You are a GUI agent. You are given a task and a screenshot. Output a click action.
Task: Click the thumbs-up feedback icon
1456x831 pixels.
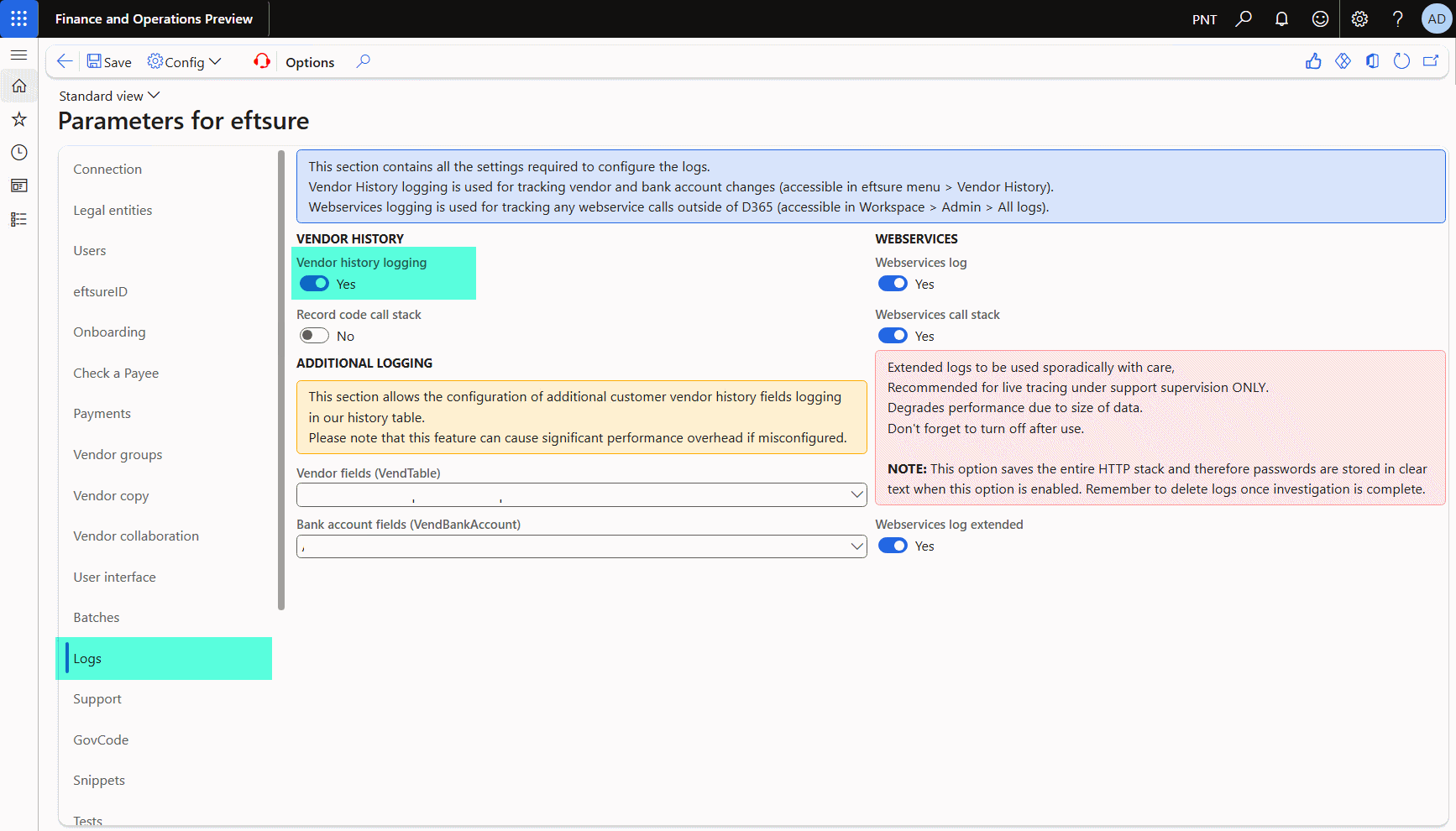pyautogui.click(x=1313, y=61)
